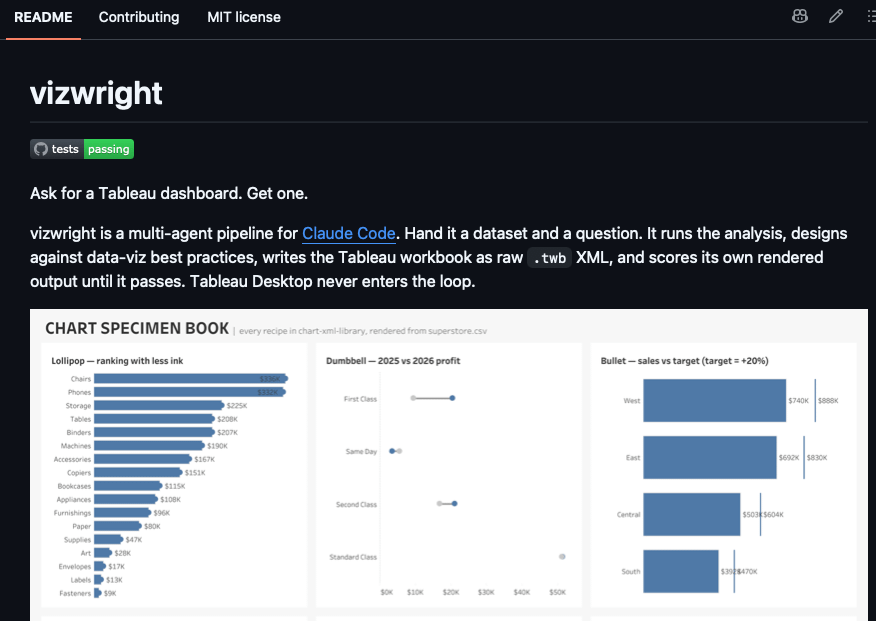Open the Chart Specimen Book image title
Screen dimensions: 876x621
[137, 328]
